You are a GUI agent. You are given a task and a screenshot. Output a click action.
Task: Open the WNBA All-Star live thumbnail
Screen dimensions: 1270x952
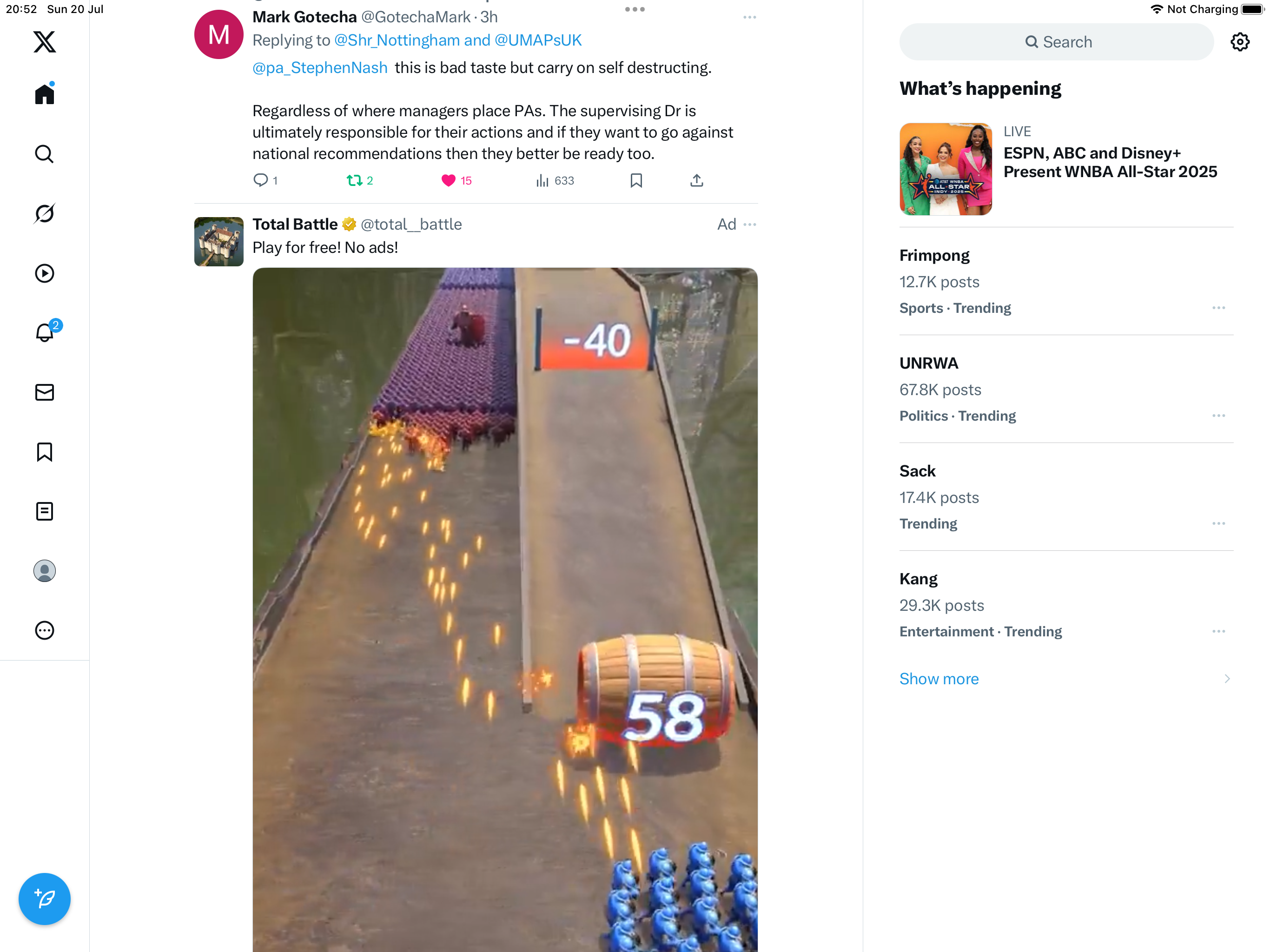(946, 169)
